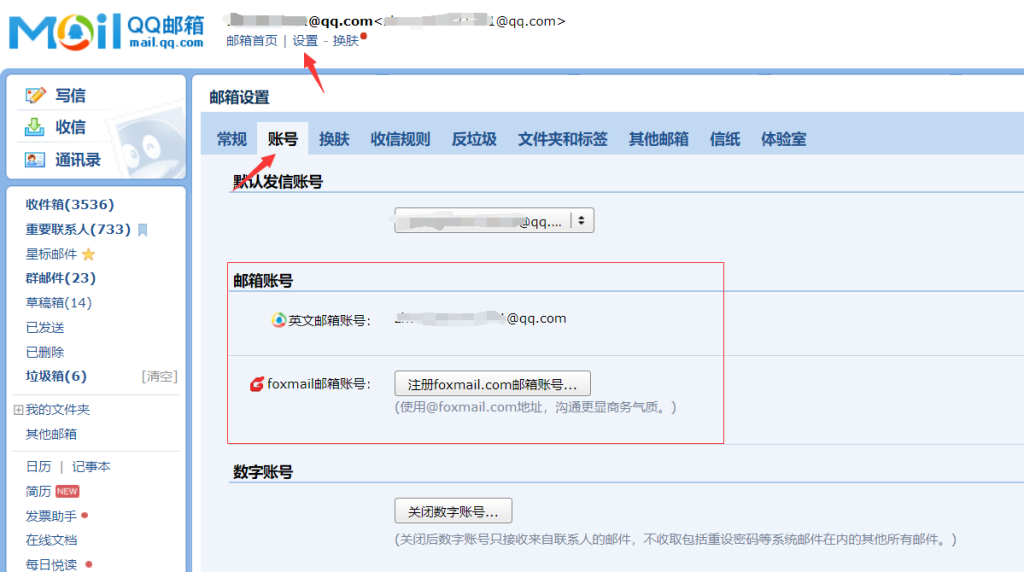Click the important contacts bookmark icon
Image resolution: width=1024 pixels, height=572 pixels.
(143, 230)
